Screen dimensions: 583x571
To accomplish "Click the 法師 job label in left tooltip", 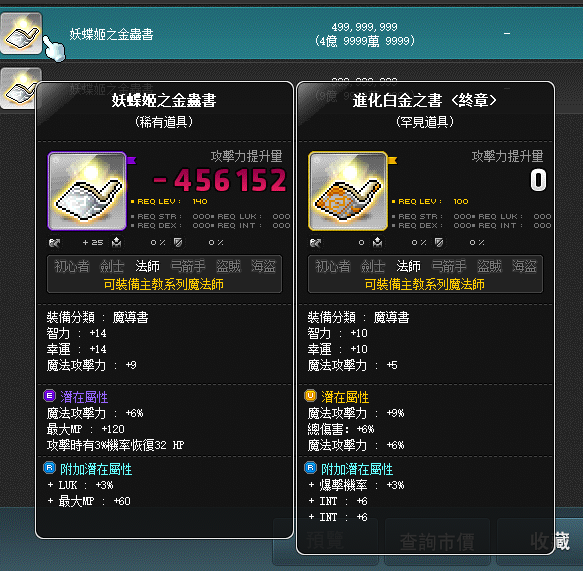I will coord(147,267).
